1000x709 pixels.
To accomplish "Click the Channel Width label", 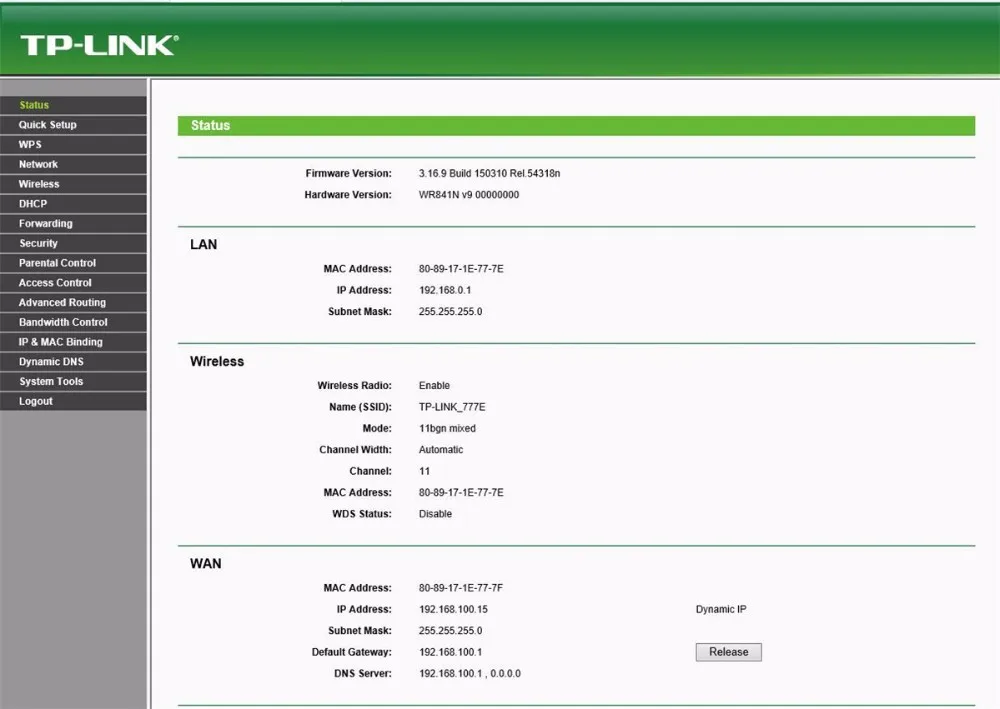I will click(355, 450).
